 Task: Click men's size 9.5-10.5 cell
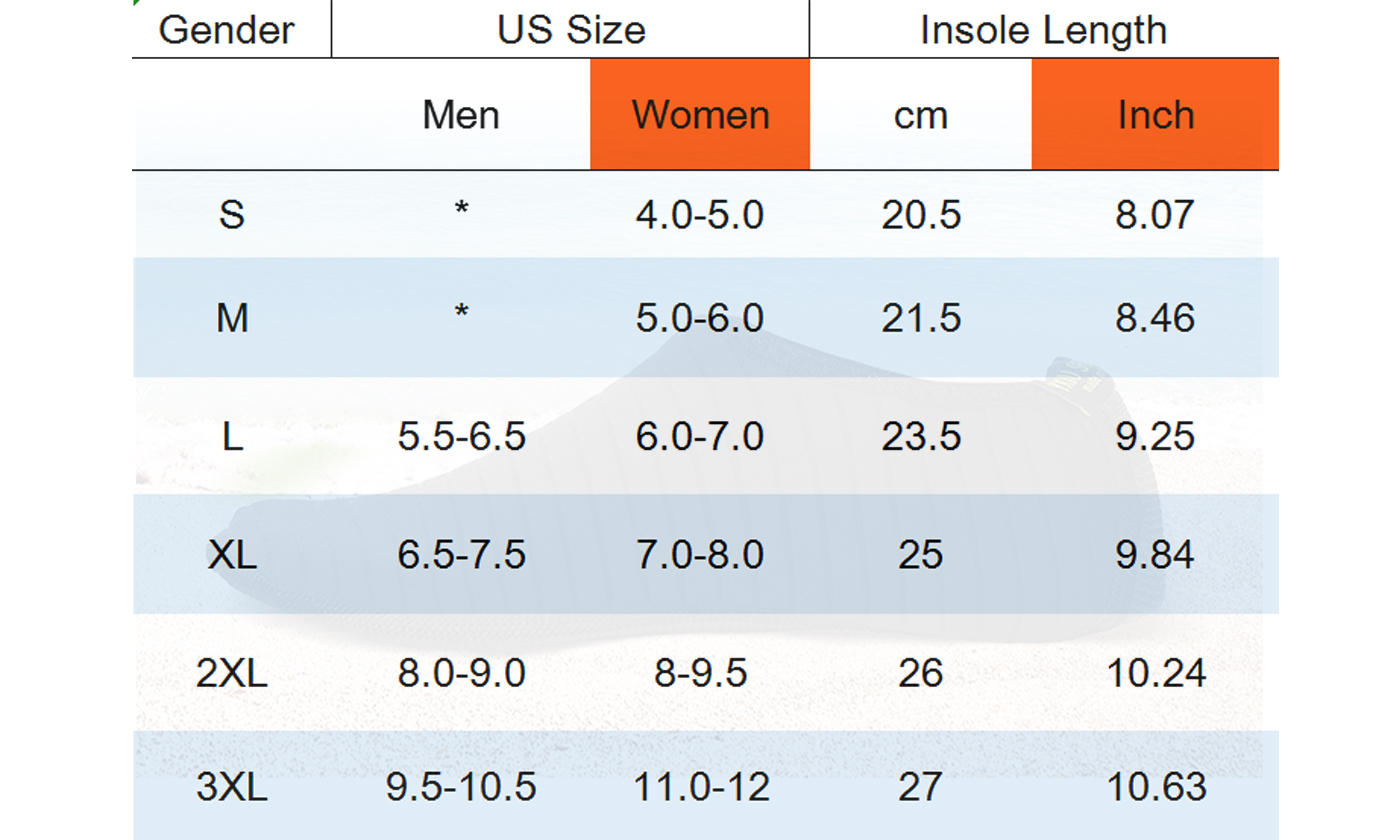pos(461,787)
